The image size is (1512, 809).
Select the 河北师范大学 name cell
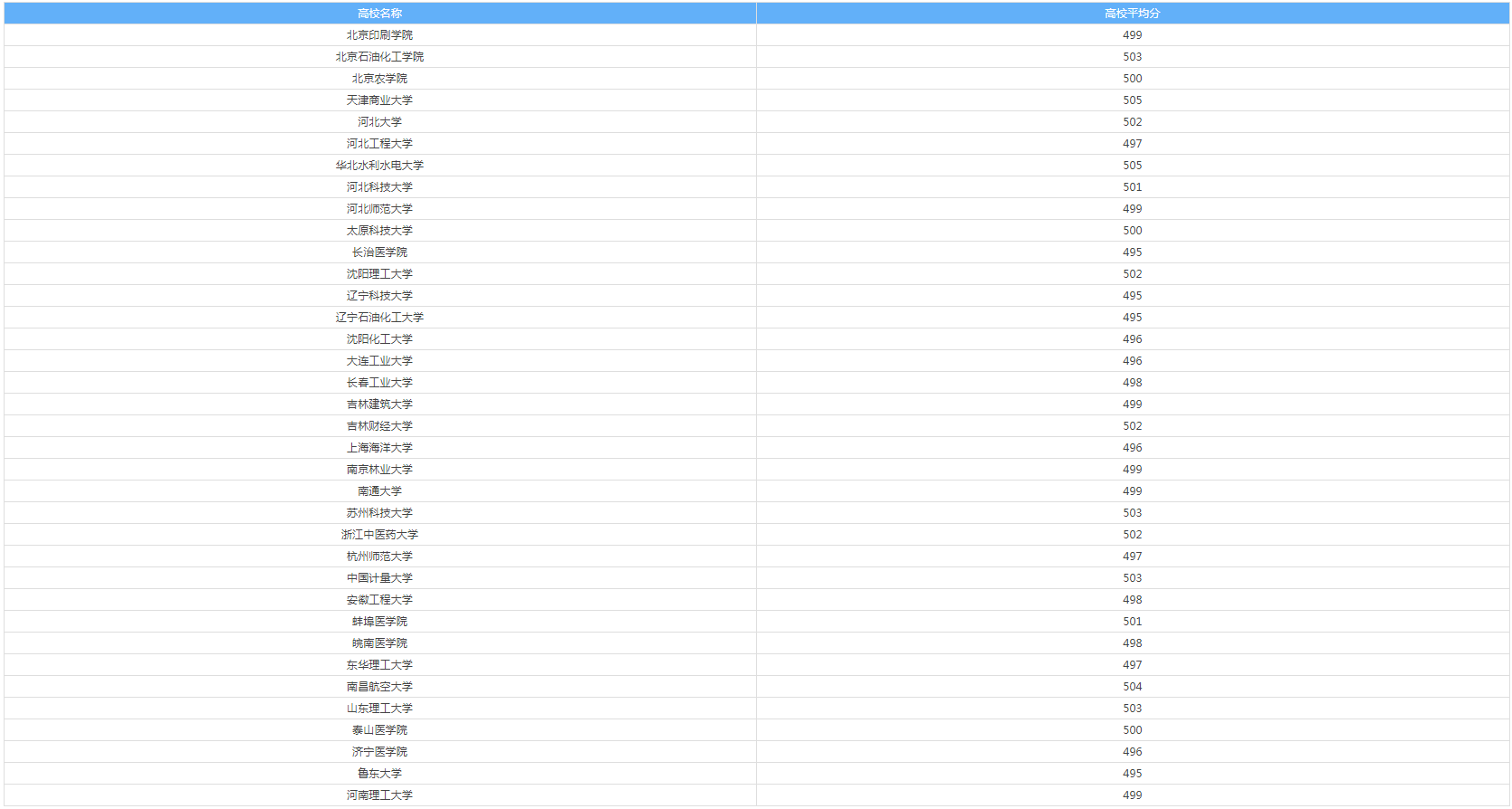pyautogui.click(x=379, y=209)
